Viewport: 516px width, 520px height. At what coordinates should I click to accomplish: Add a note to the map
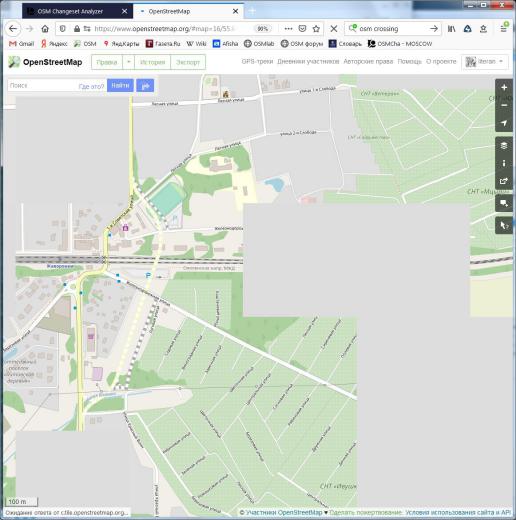(x=504, y=203)
